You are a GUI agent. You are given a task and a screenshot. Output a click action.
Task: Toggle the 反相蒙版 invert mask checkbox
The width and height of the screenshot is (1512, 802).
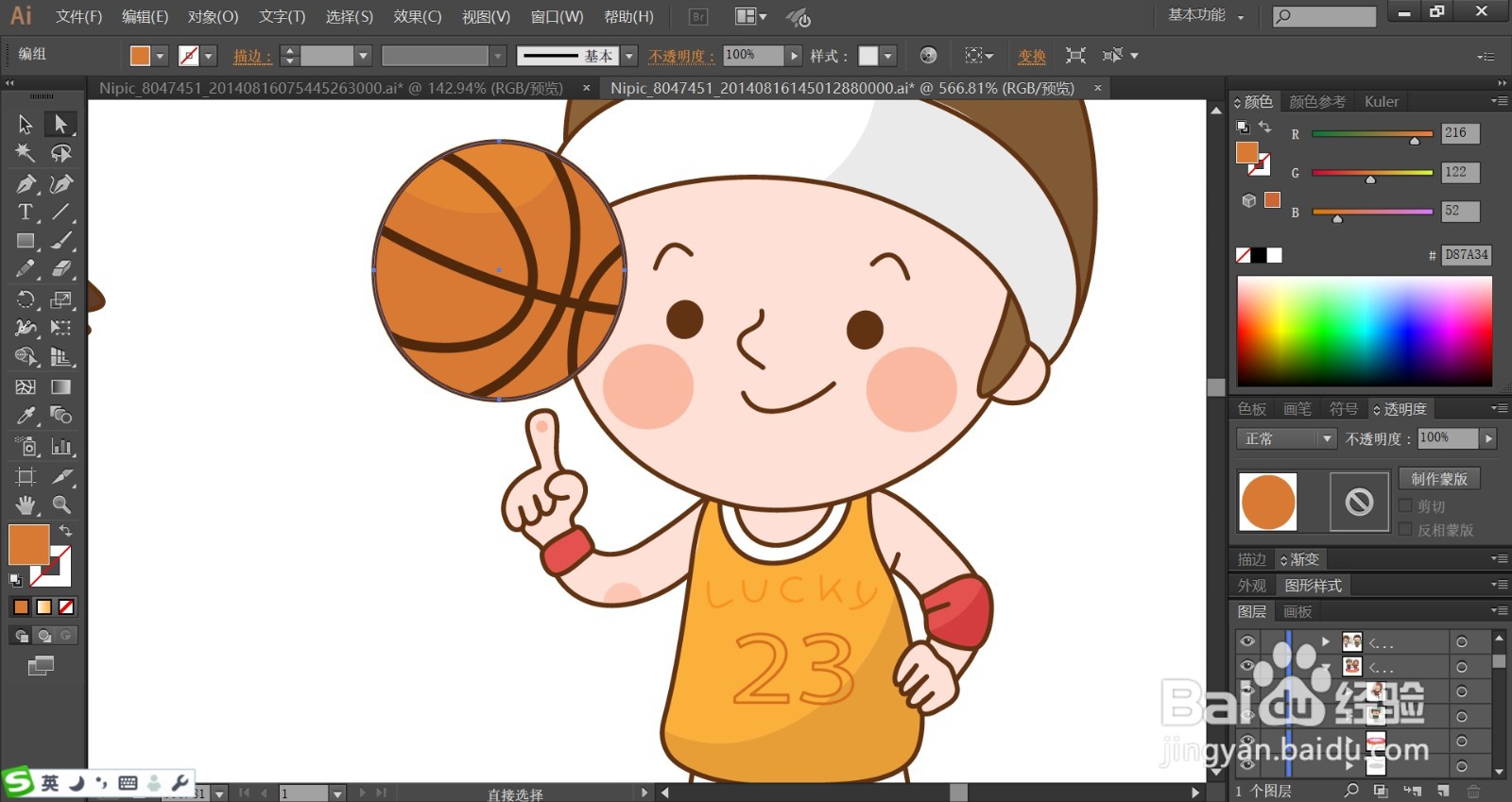[x=1406, y=529]
